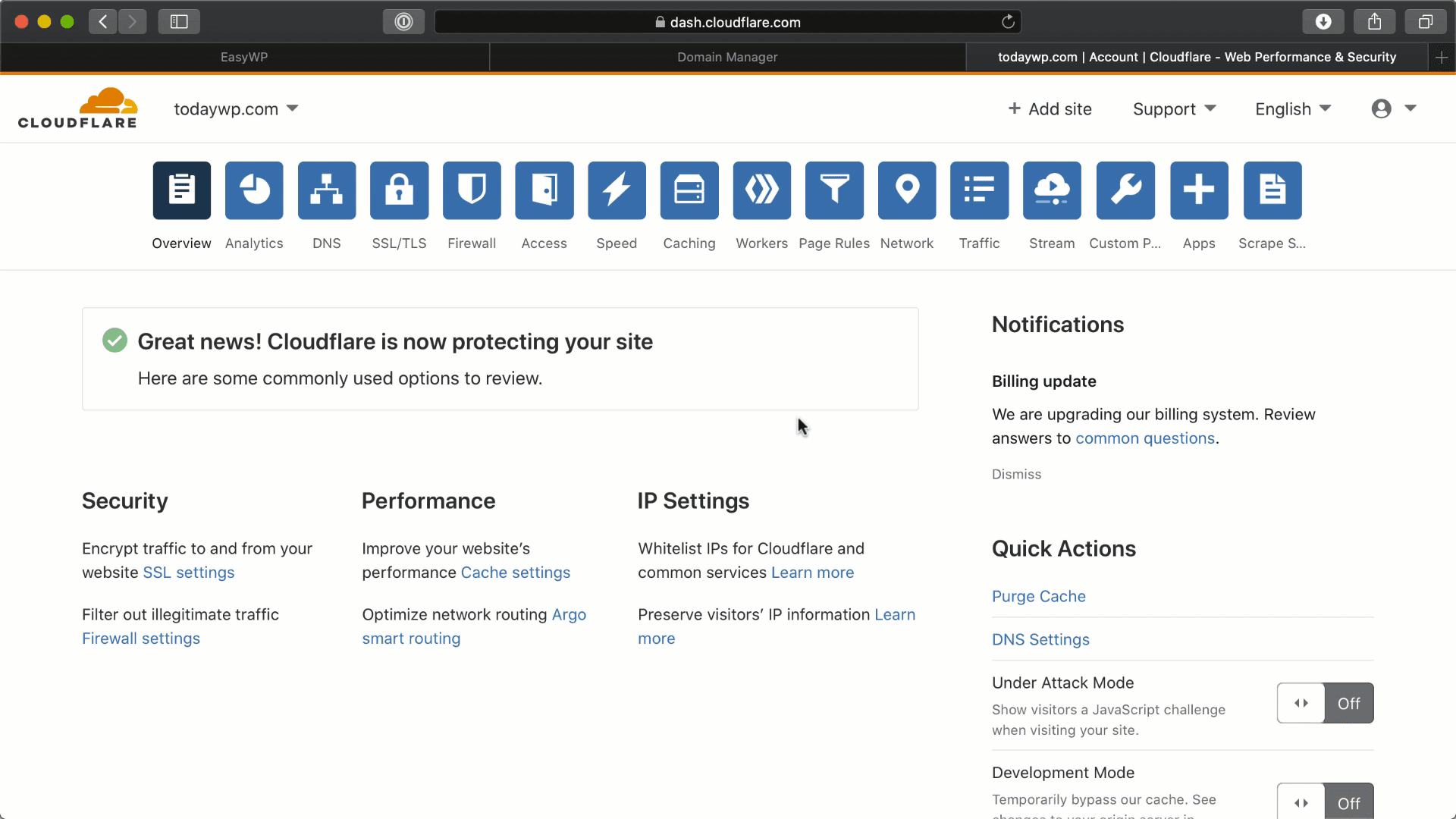Open the Firewall shield icon
This screenshot has height=819, width=1456.
pos(472,190)
